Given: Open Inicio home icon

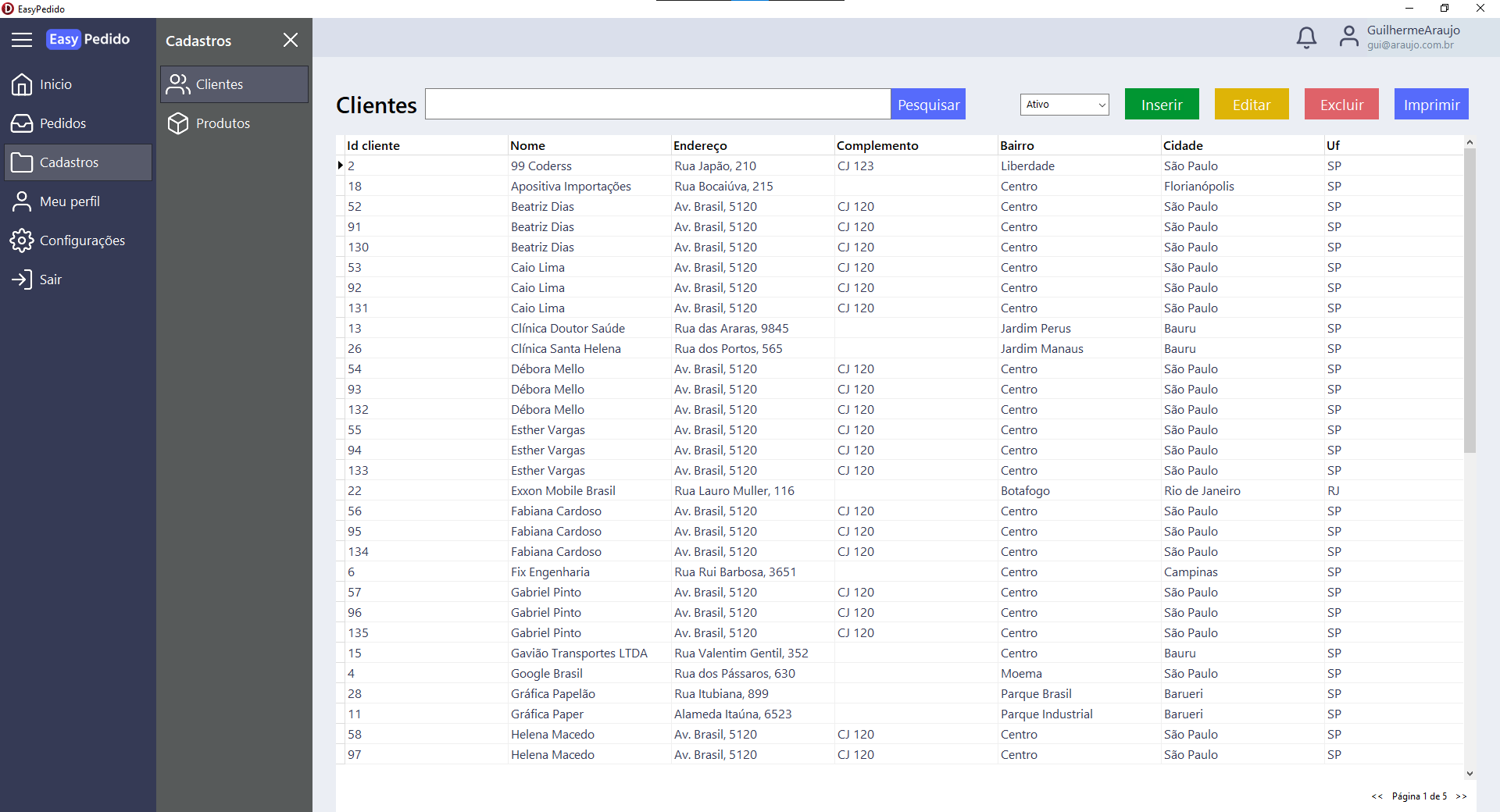Looking at the screenshot, I should coord(22,84).
